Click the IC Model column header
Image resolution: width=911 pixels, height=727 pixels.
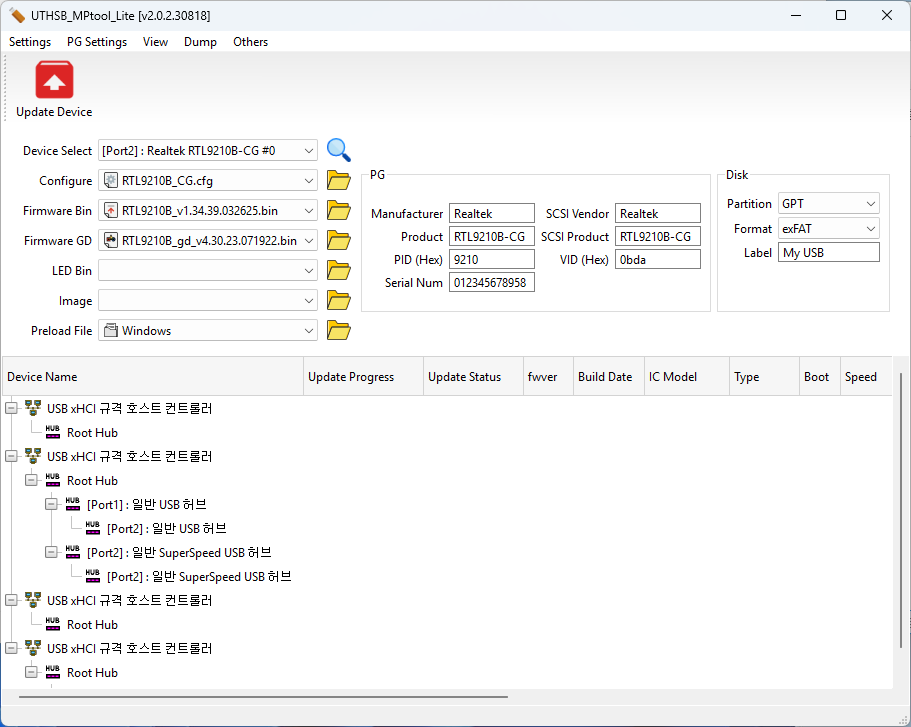pos(687,377)
